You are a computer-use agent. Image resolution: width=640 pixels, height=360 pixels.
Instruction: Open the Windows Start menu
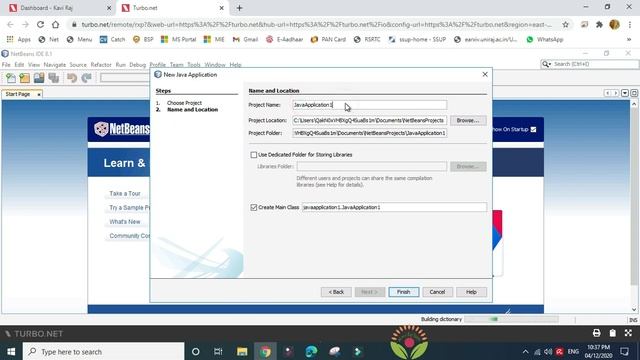11,351
